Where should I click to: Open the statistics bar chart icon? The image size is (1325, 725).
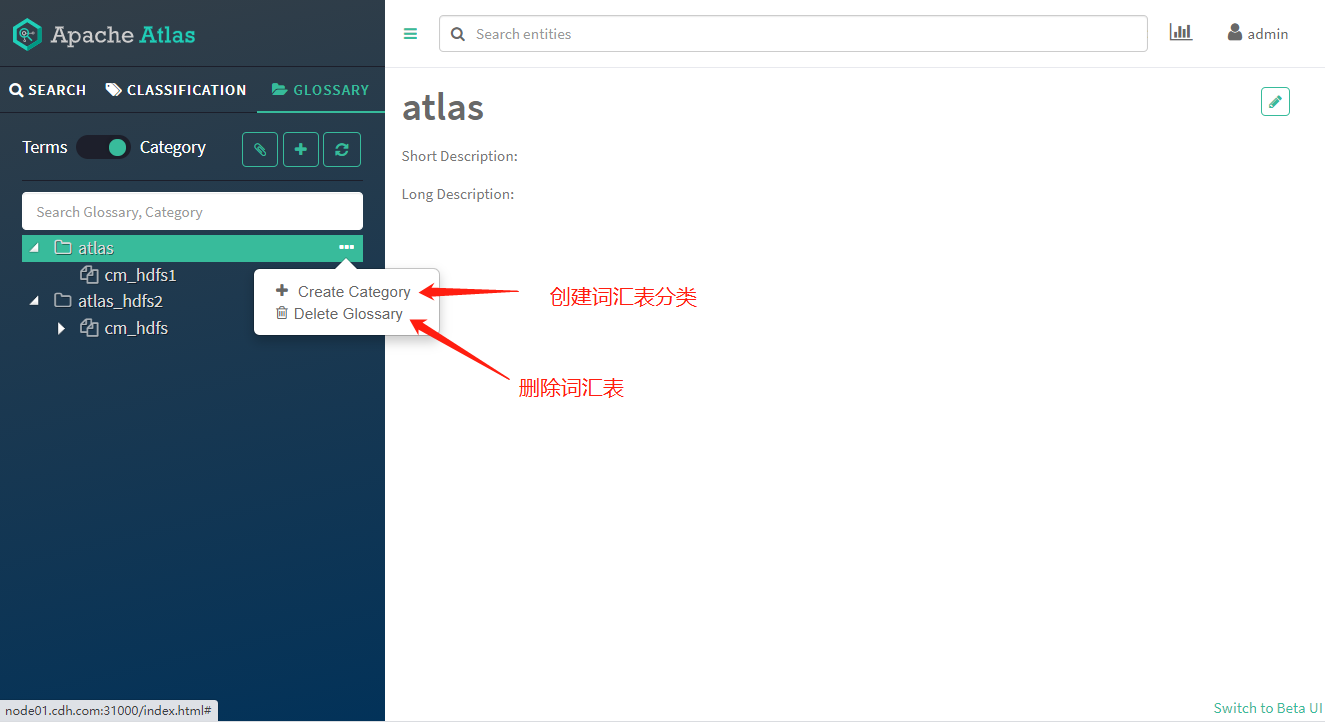[1181, 32]
